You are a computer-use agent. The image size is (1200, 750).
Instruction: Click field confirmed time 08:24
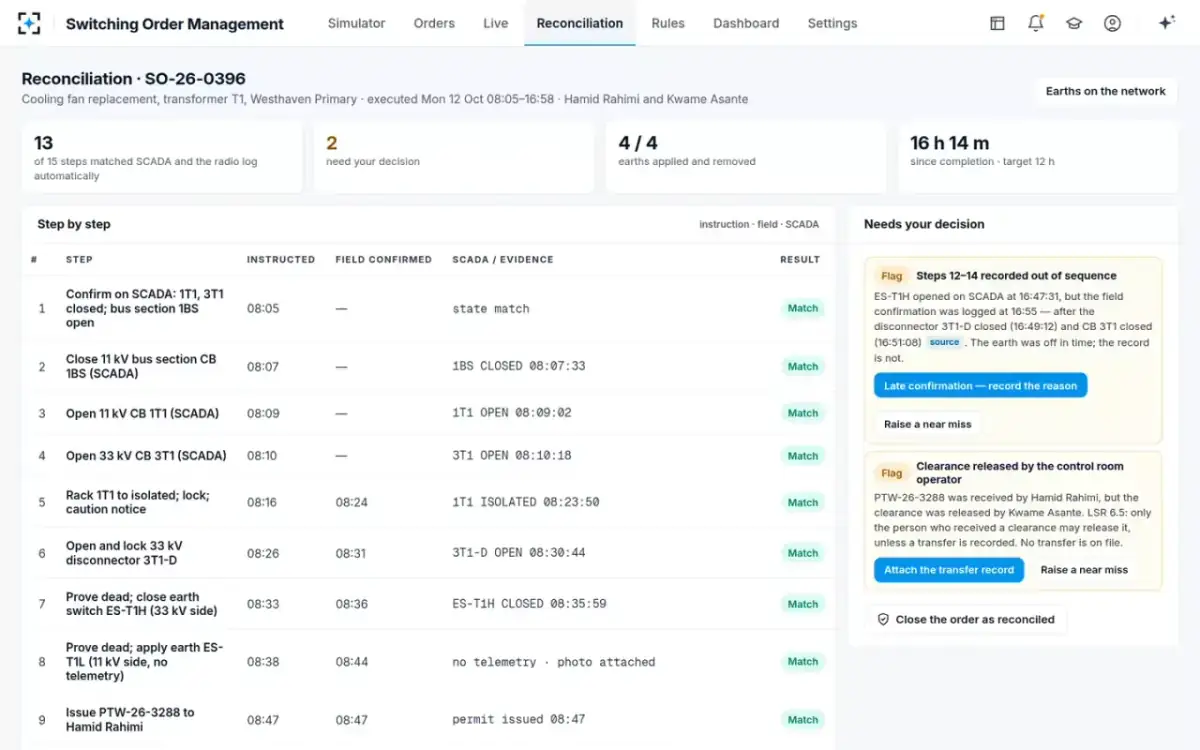[x=352, y=502]
